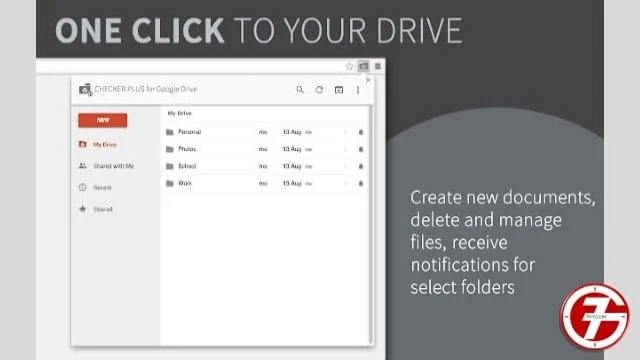This screenshot has width=640, height=360.
Task: Click the 10 Aug date in Personal row
Action: (x=292, y=132)
